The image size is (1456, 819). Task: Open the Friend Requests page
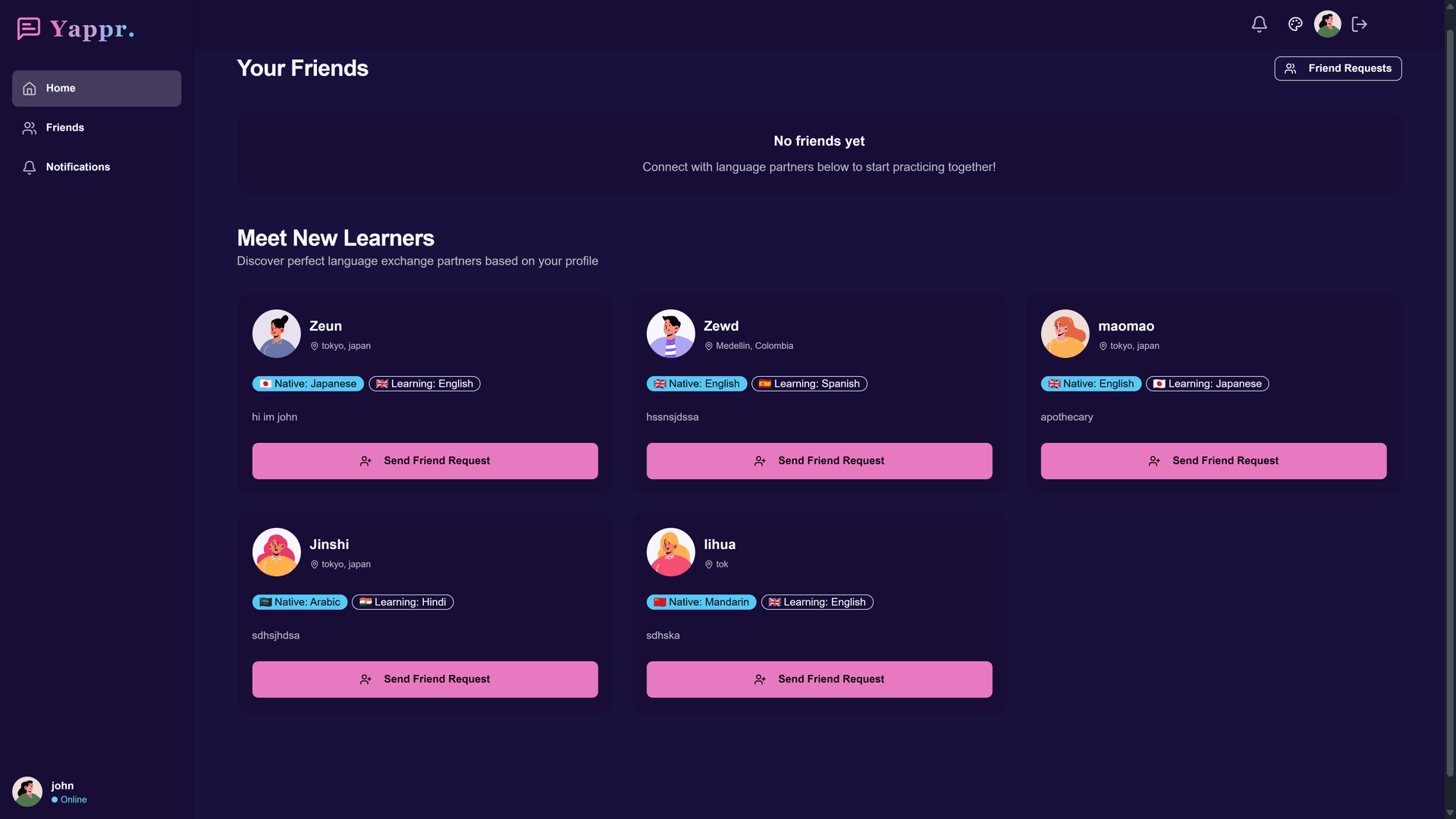coord(1338,68)
